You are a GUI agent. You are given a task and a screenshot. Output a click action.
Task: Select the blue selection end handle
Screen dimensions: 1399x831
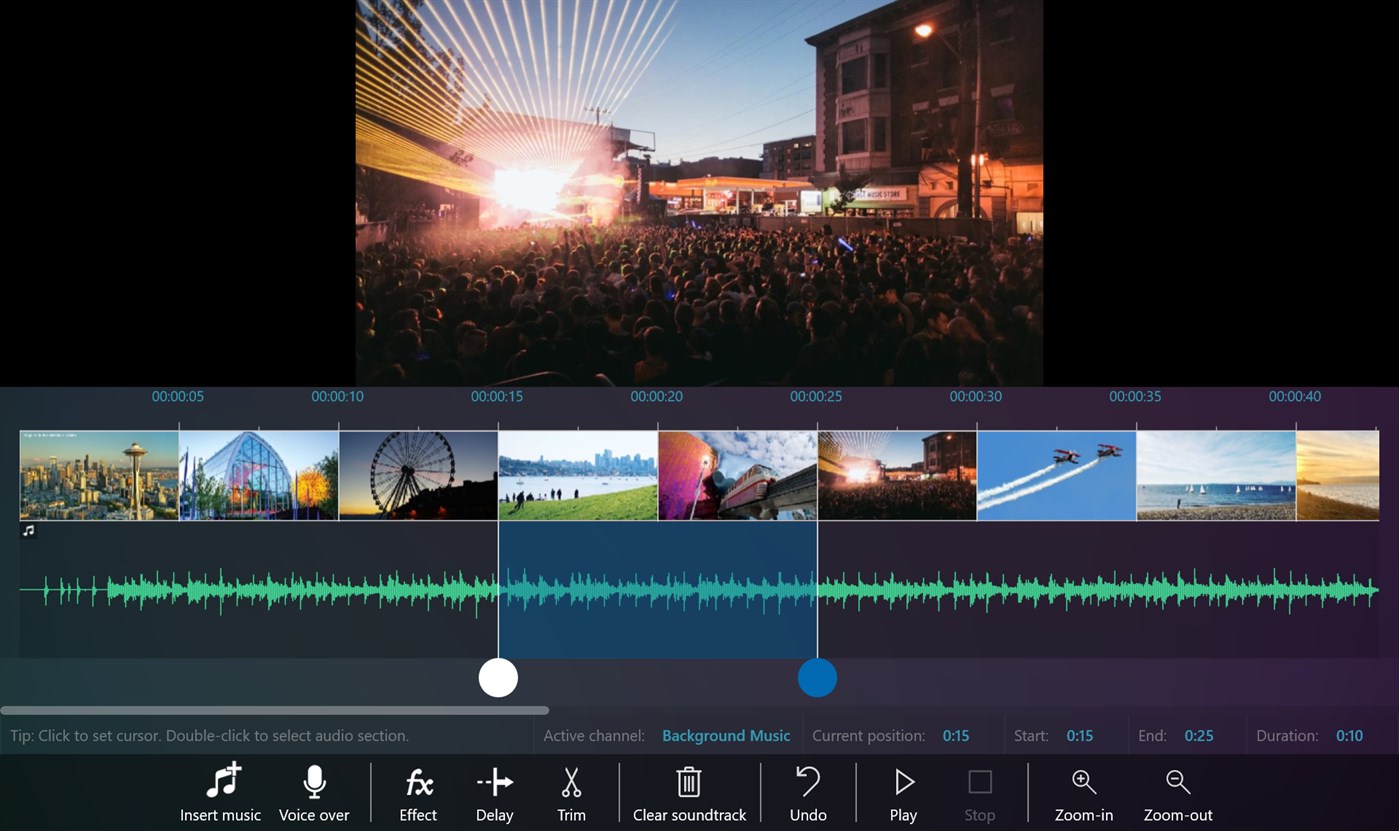(x=817, y=677)
